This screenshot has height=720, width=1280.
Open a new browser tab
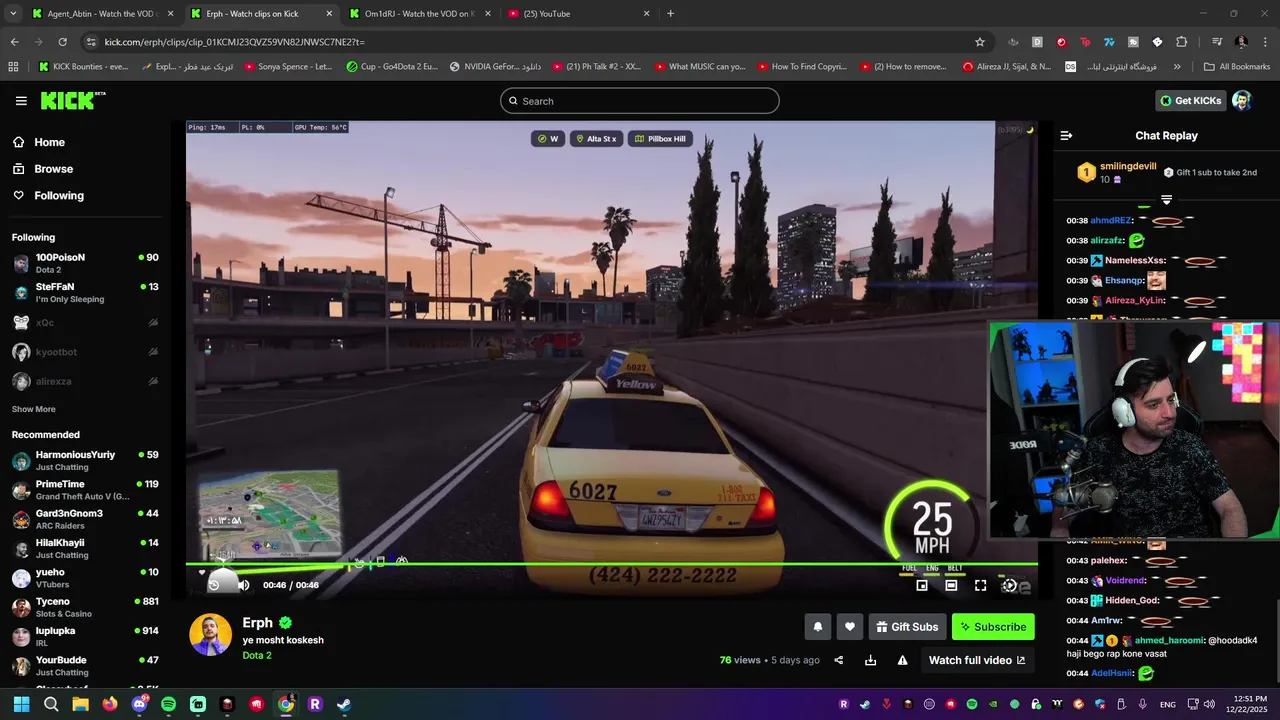[670, 14]
